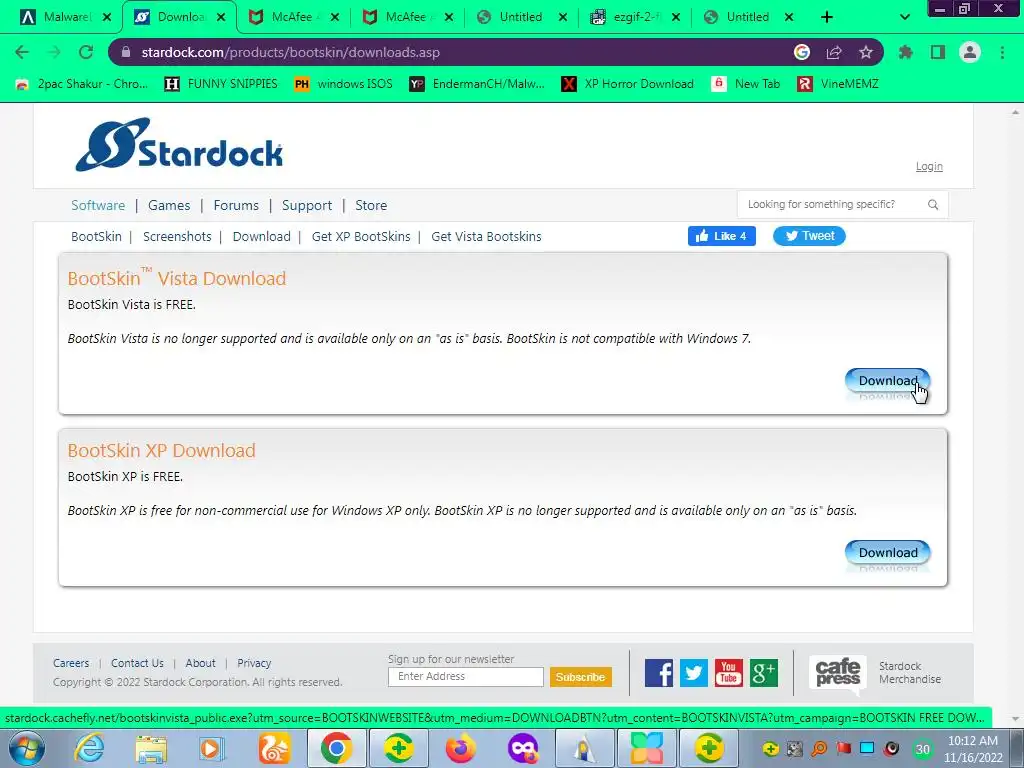Open the Store menu item
This screenshot has height=768, width=1024.
(x=371, y=205)
